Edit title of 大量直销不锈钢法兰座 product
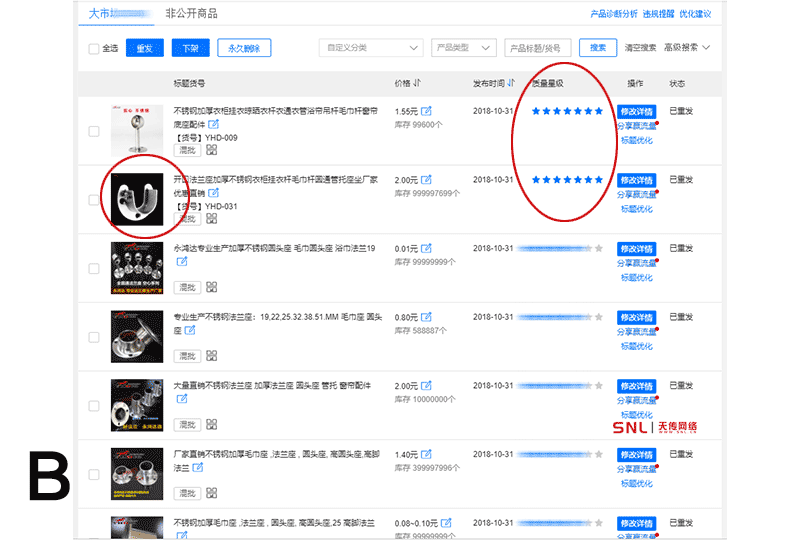800x540 pixels. (x=182, y=399)
